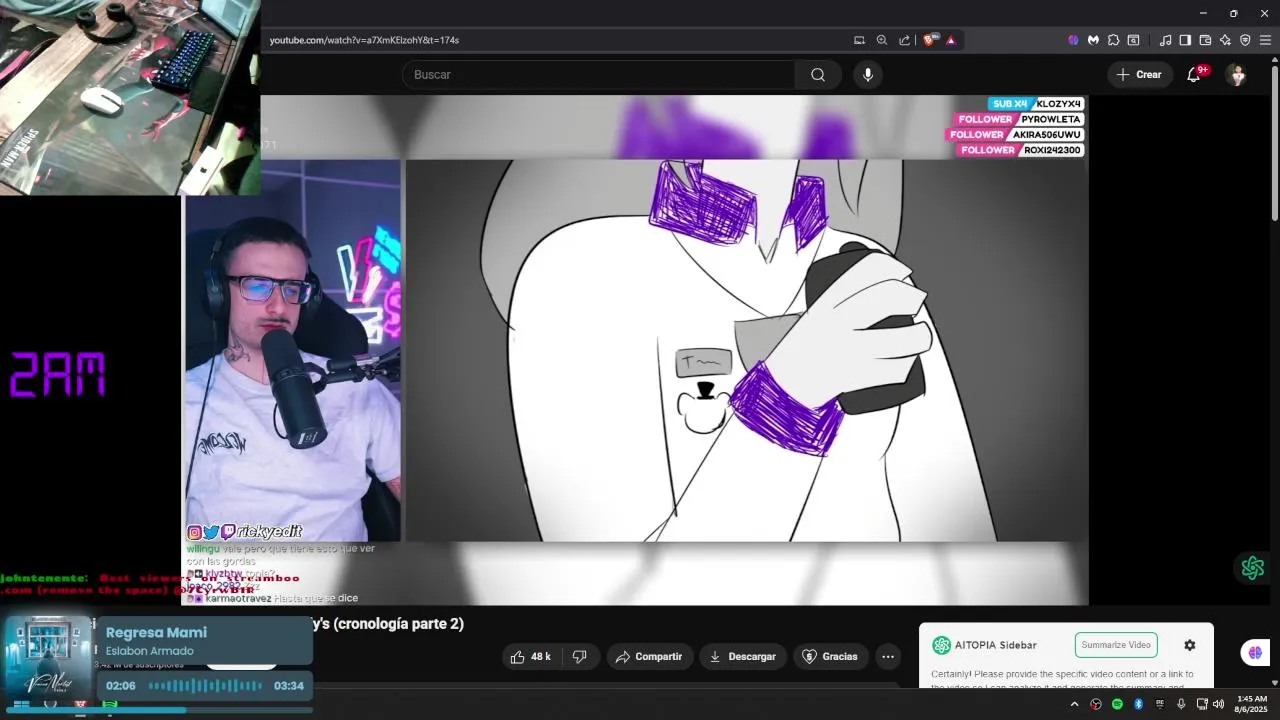Click the purple brain floating button
This screenshot has width=1280, height=720.
(x=1255, y=652)
